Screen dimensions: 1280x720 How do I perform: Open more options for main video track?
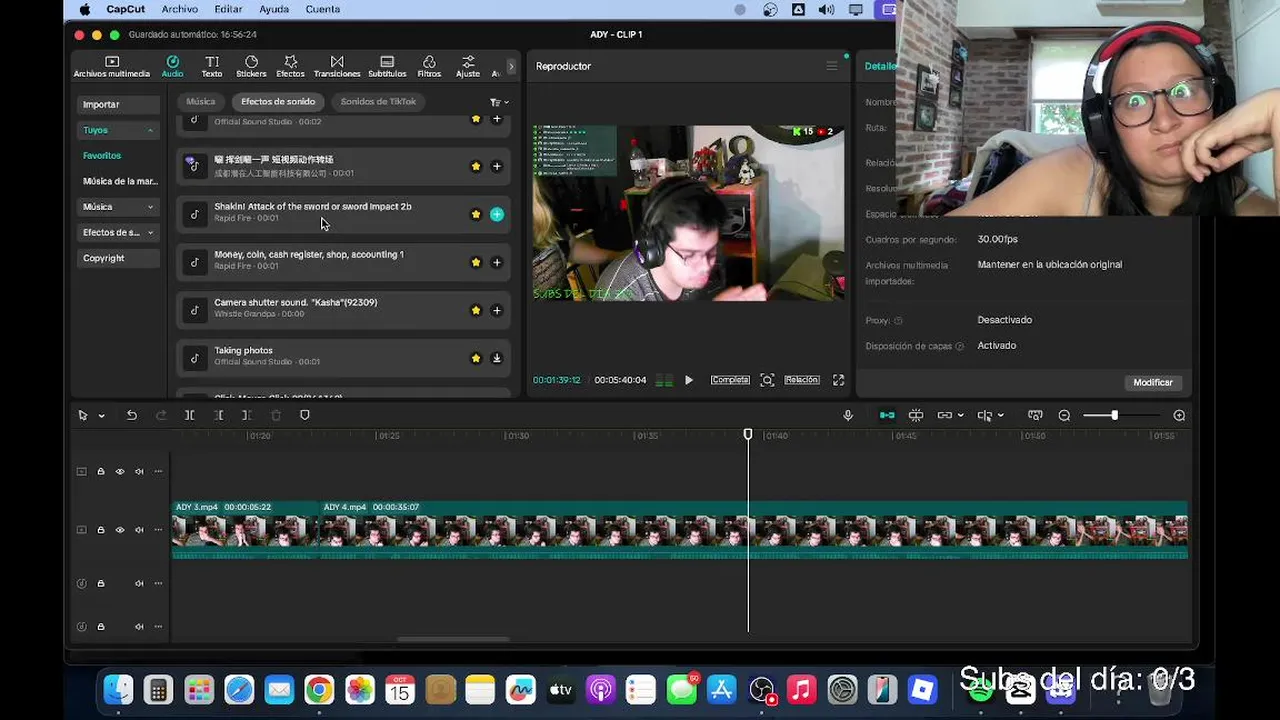point(158,530)
